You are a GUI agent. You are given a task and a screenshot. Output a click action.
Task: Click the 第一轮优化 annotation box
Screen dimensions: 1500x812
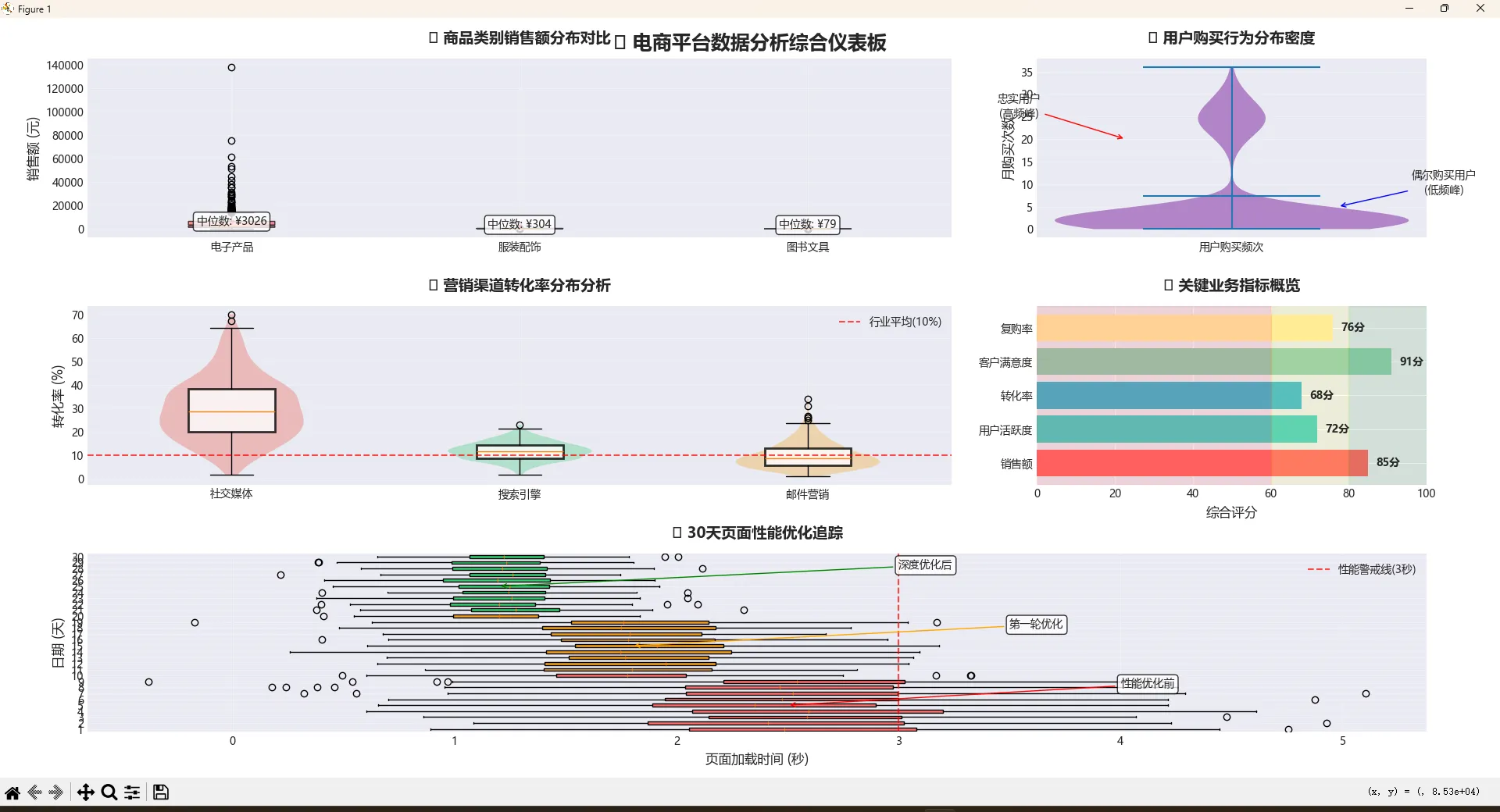(x=1036, y=624)
